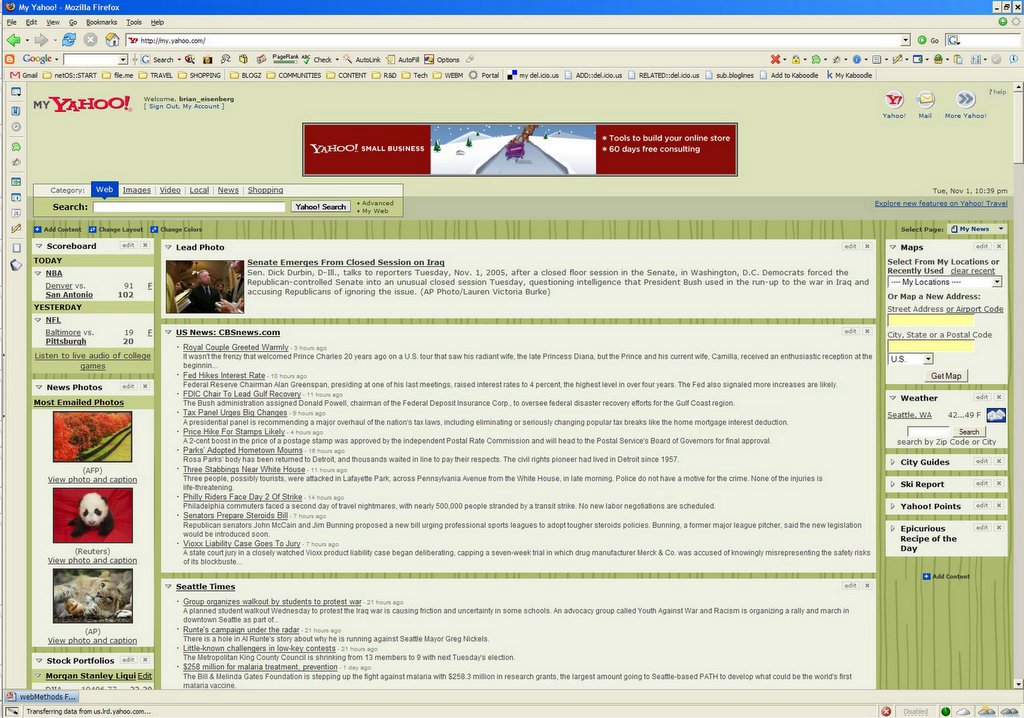Click the Change Layout icon
This screenshot has width=1024, height=718.
[x=92, y=229]
